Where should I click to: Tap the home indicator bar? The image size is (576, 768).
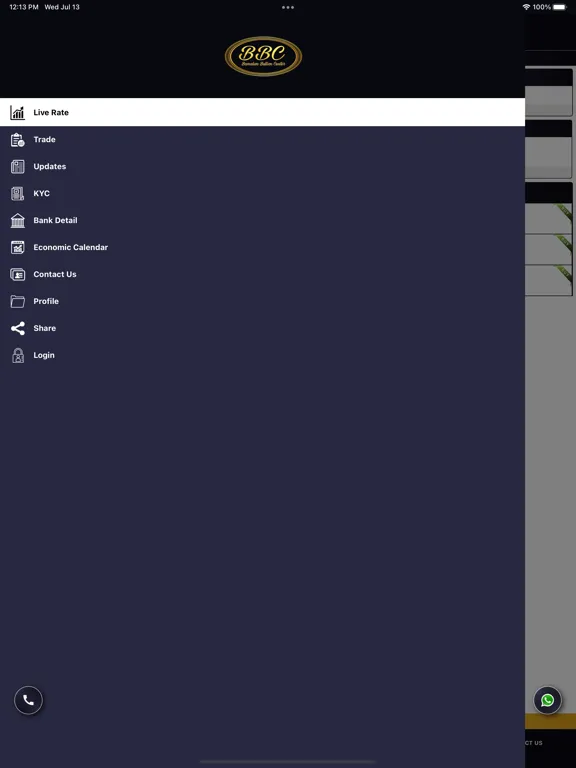point(288,762)
